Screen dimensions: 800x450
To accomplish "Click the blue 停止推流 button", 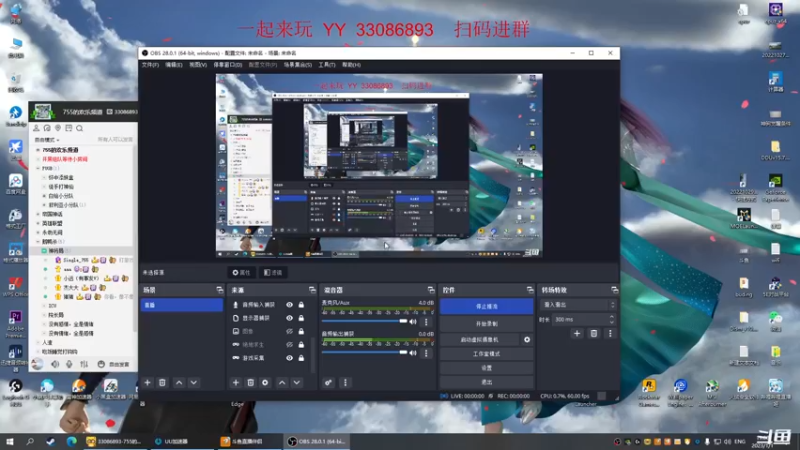I will click(x=487, y=306).
